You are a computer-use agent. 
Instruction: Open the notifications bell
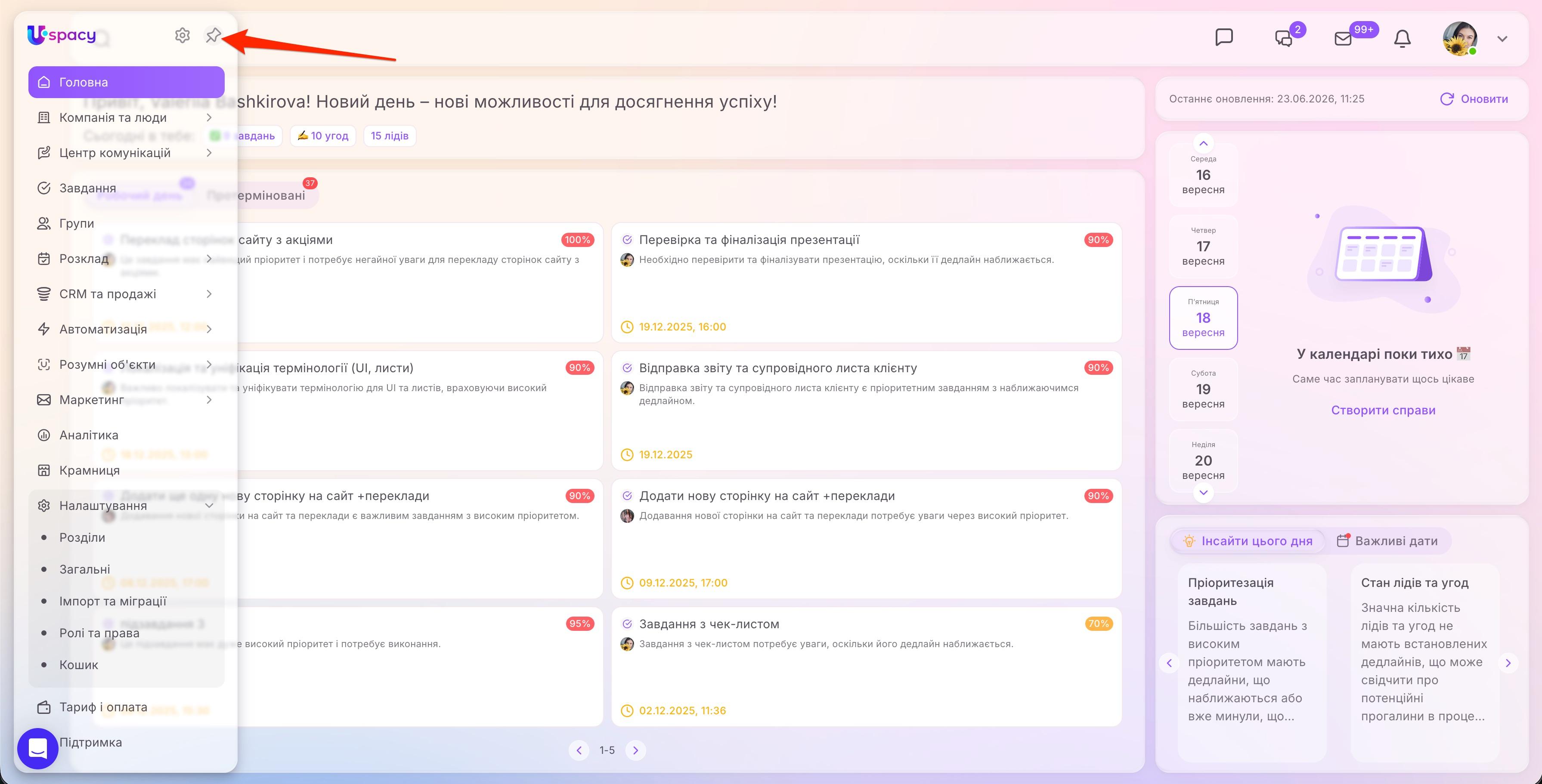click(x=1403, y=38)
